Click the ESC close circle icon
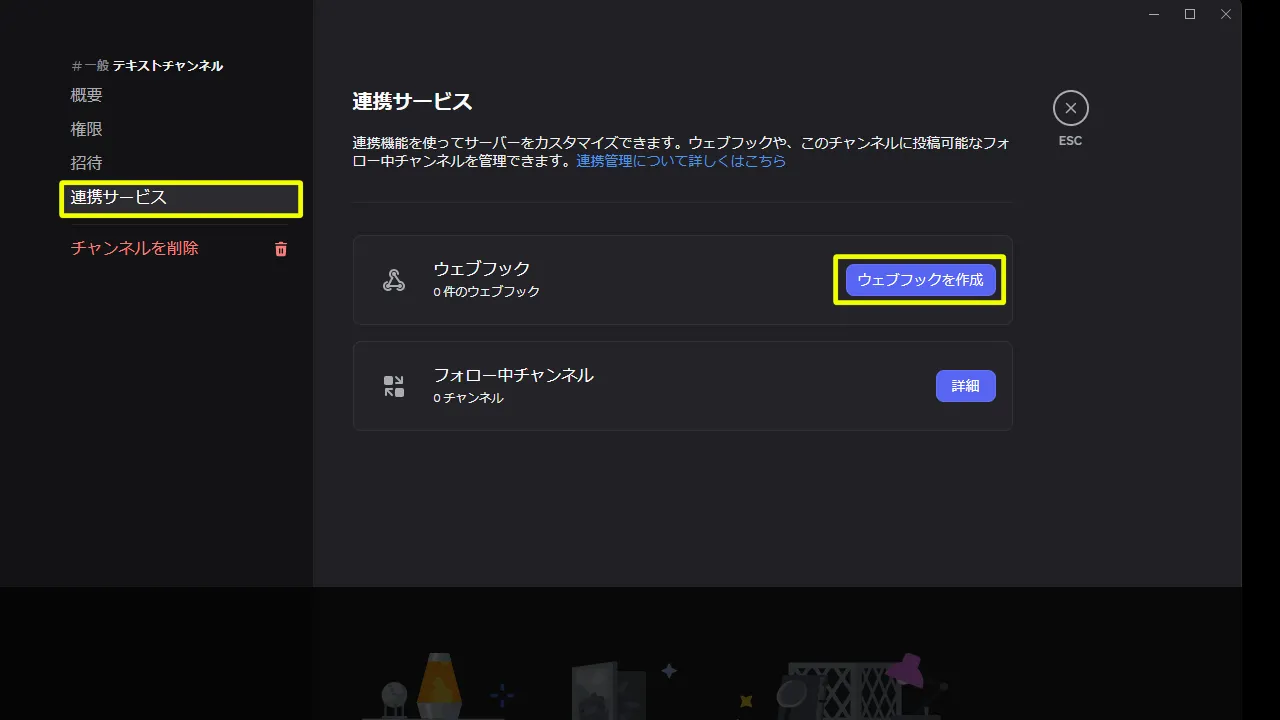This screenshot has height=720, width=1280. click(1070, 107)
